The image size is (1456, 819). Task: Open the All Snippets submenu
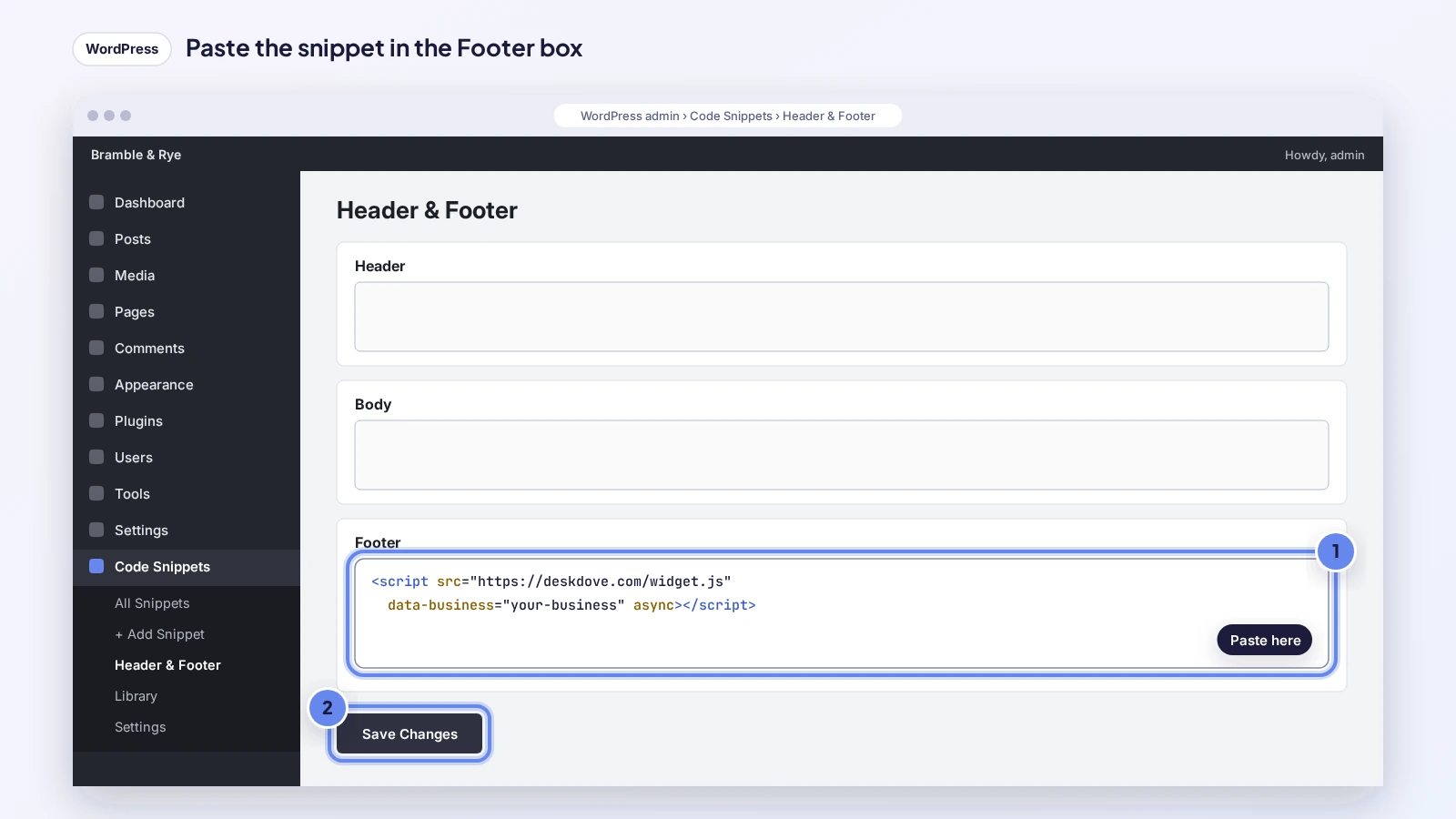coord(152,603)
